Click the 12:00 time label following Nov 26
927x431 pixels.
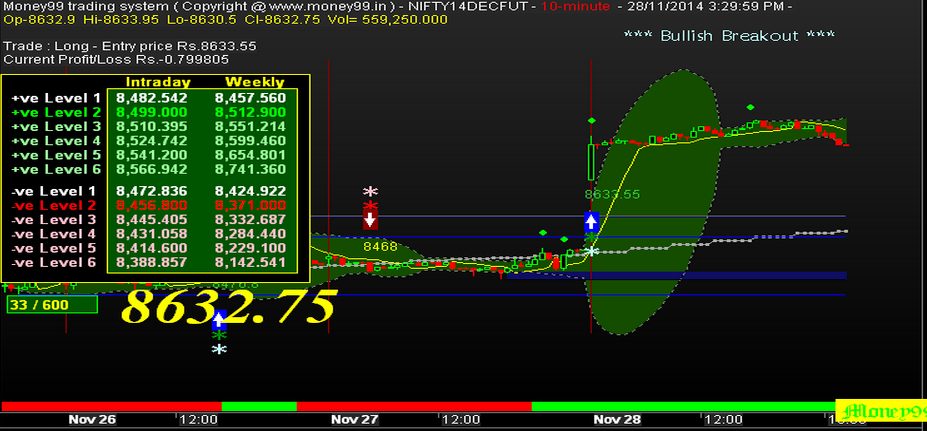coord(198,419)
